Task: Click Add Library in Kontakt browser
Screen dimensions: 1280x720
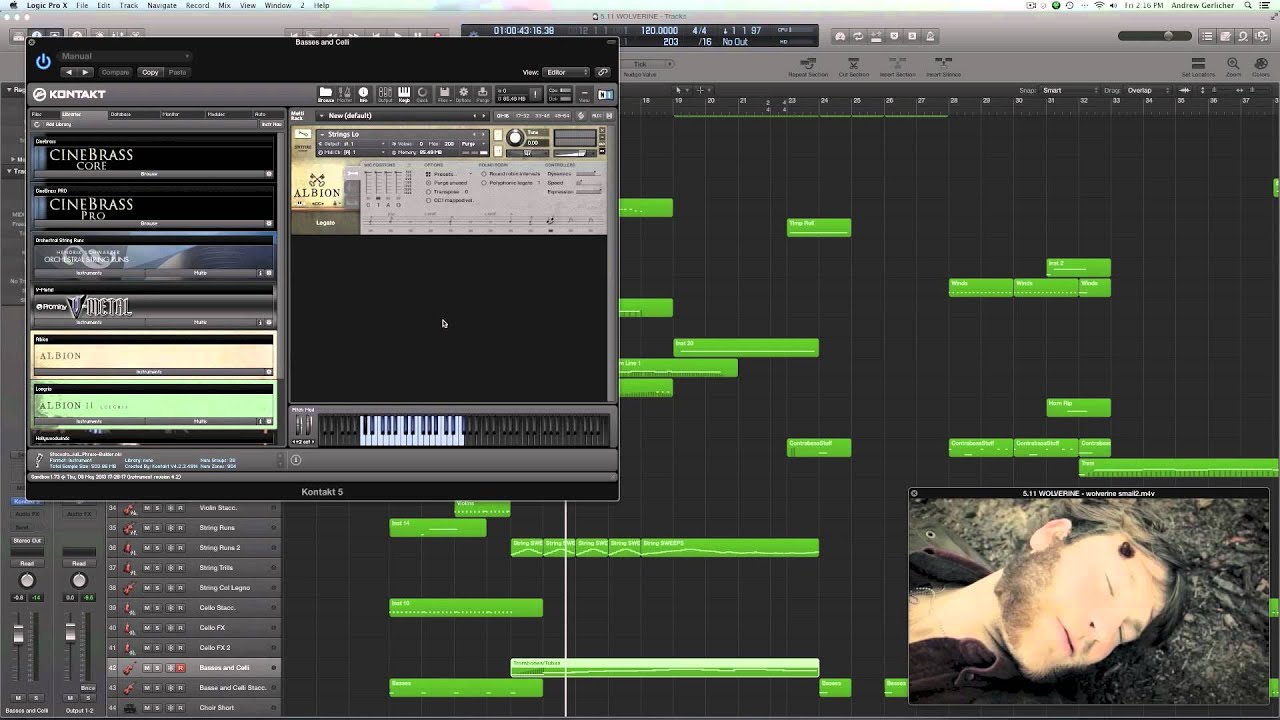Action: coord(56,124)
